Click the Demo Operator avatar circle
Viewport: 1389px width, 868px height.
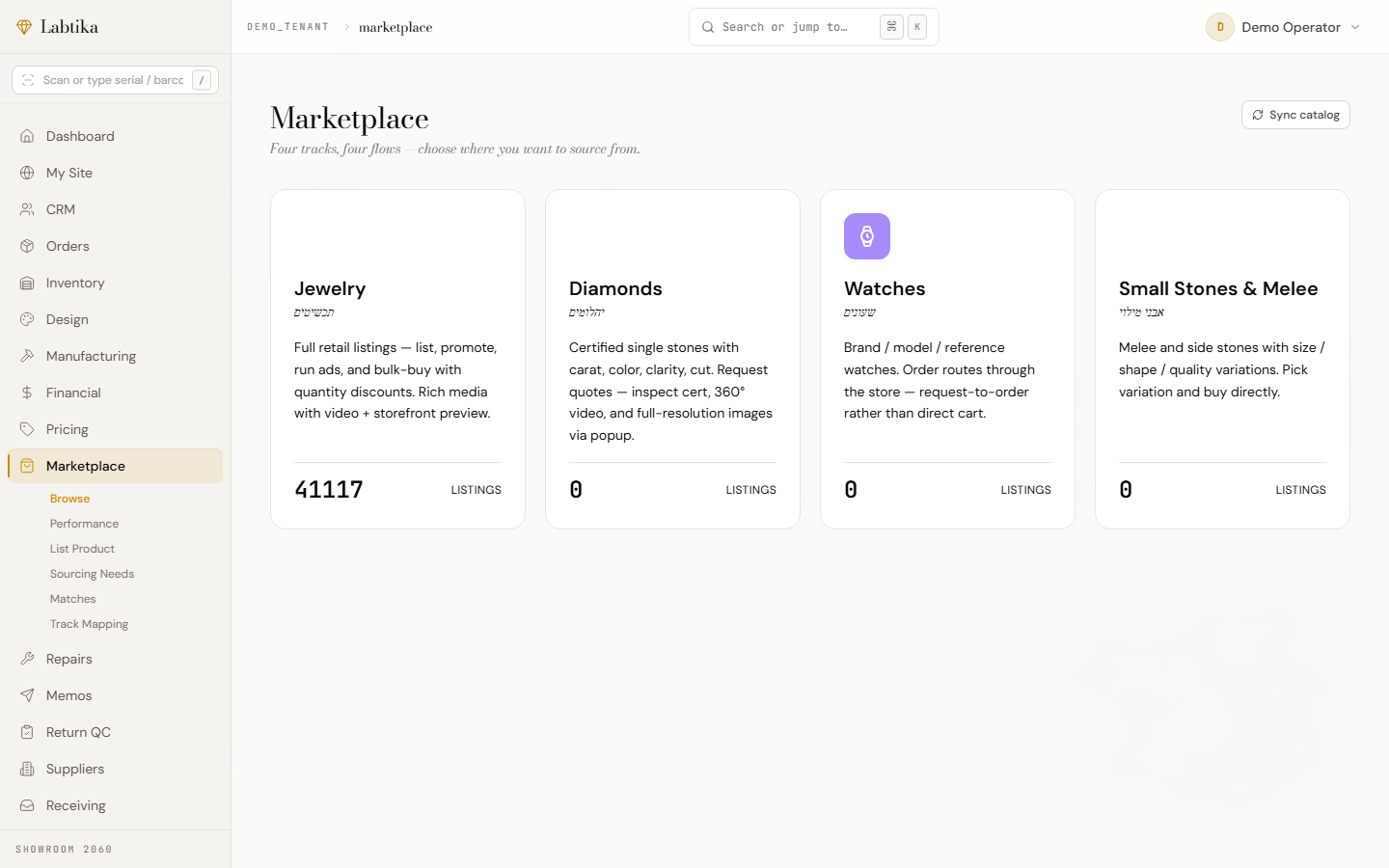point(1220,27)
